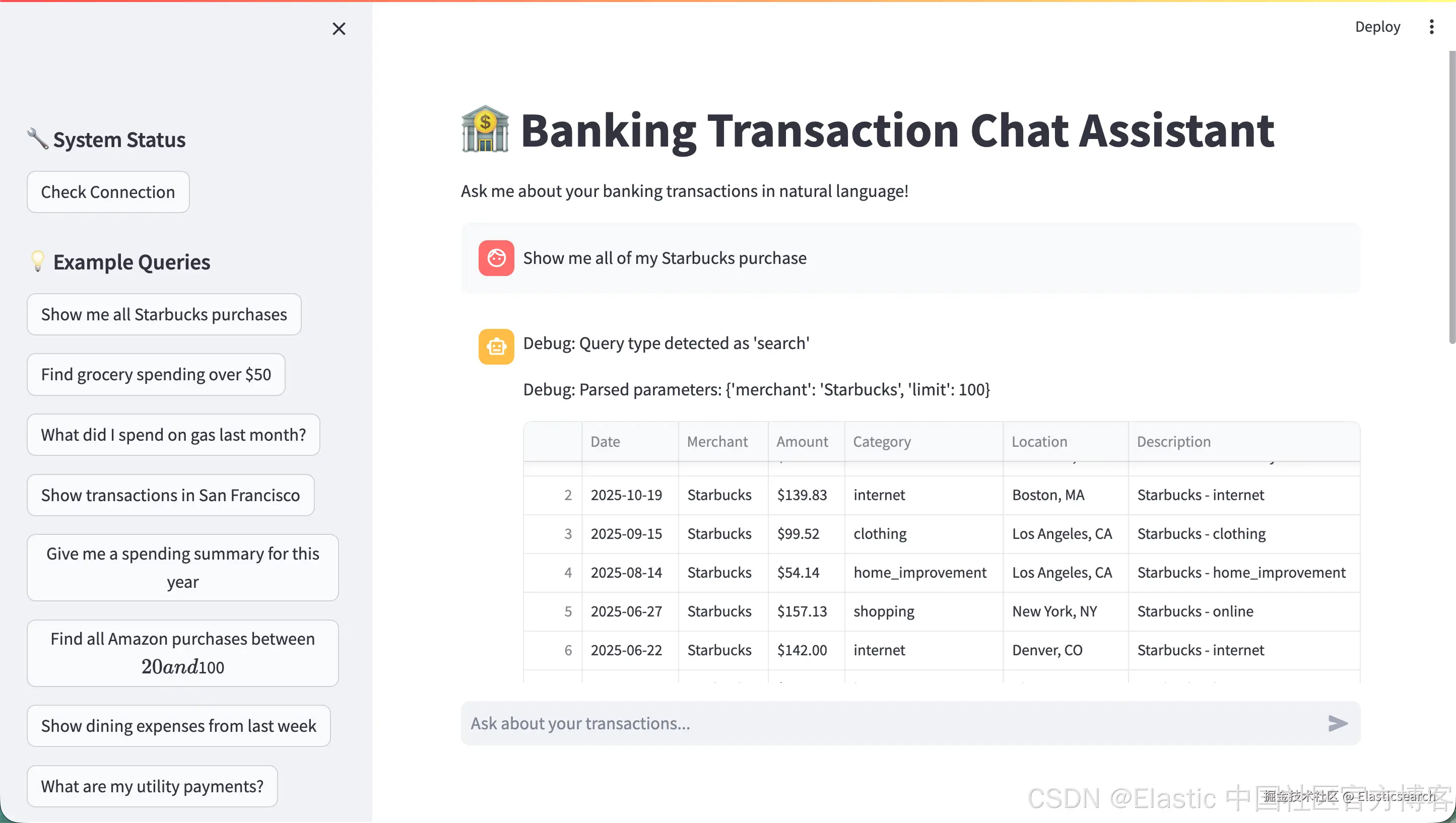
Task: Run 'Show me all Starbucks purchases' query
Action: 164,314
